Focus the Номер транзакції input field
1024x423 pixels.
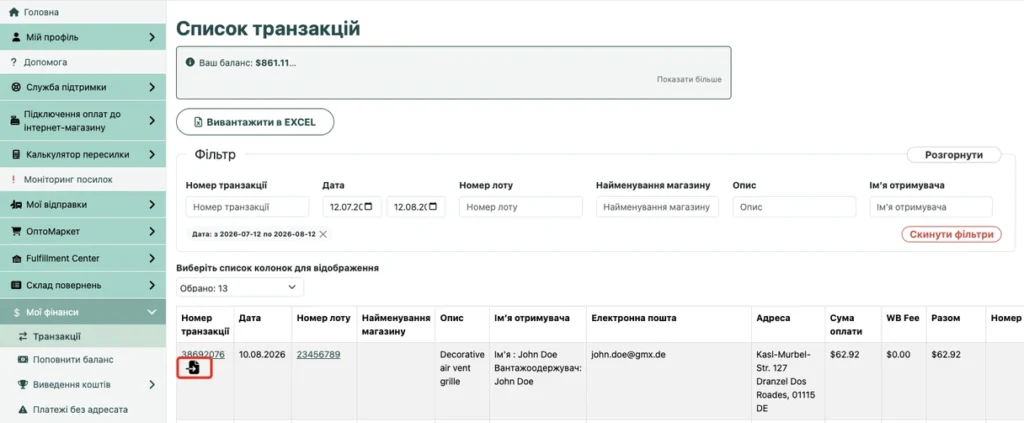click(248, 207)
